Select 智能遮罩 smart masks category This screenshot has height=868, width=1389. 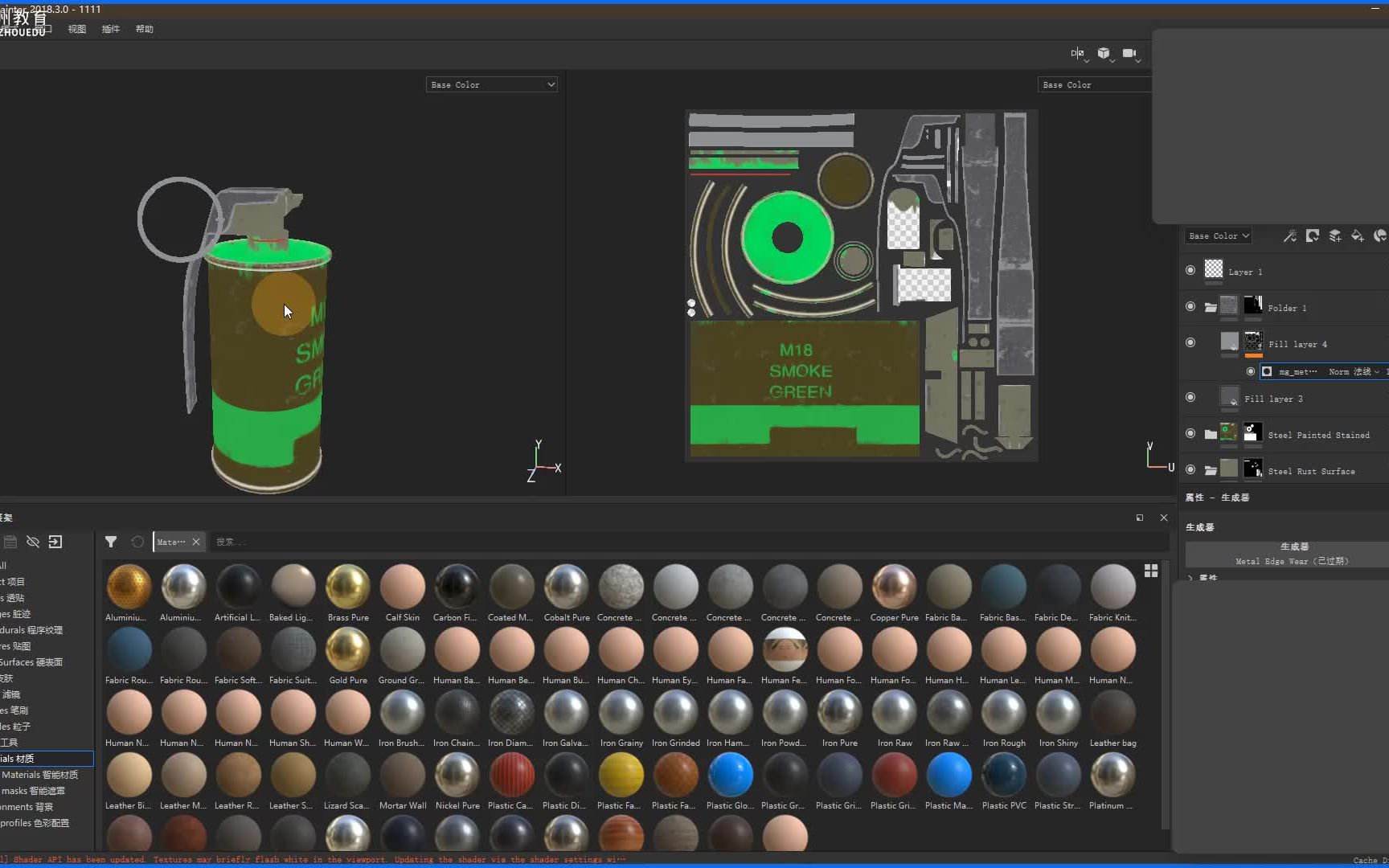[x=34, y=791]
